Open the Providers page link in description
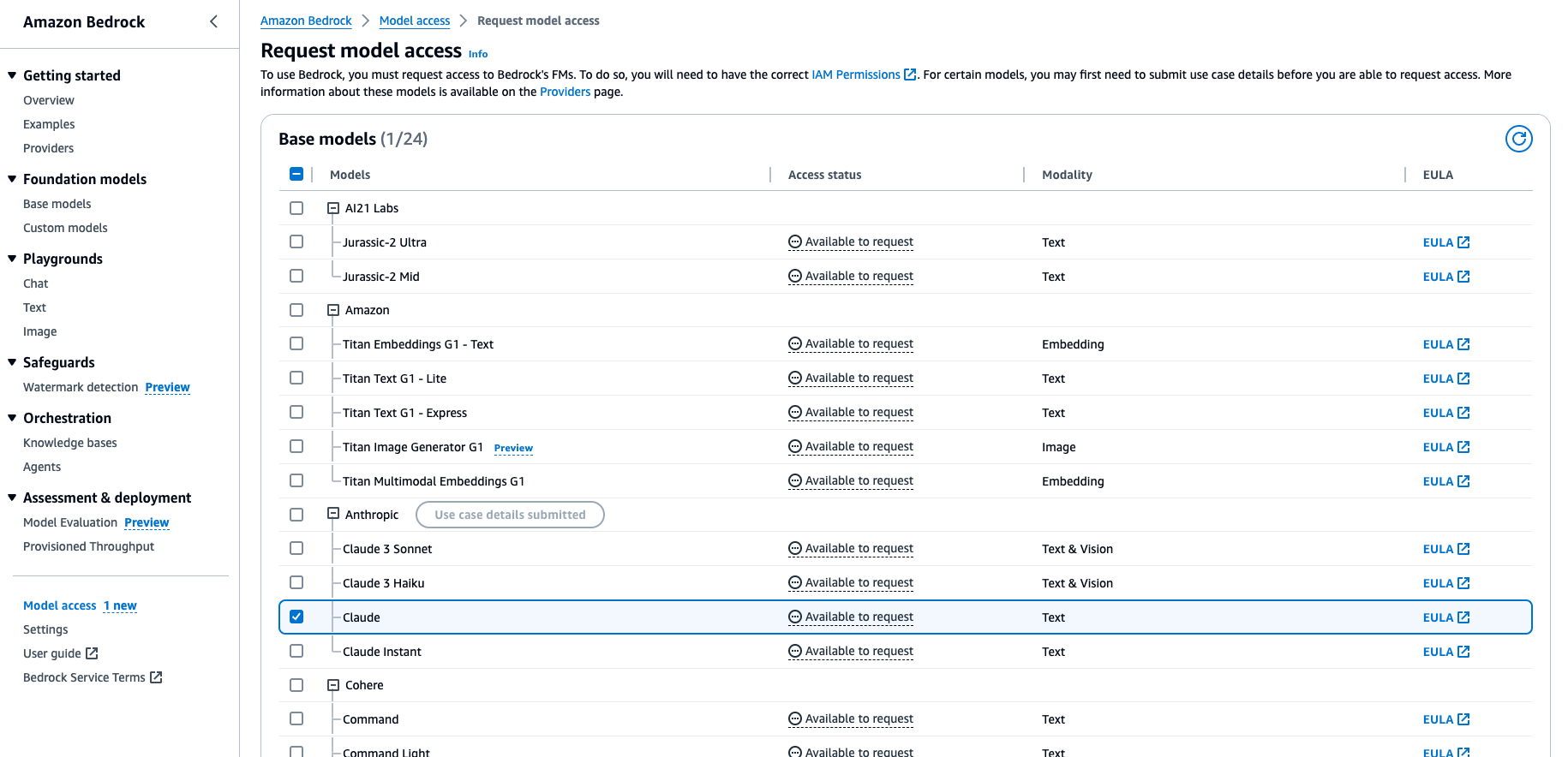1568x757 pixels. pos(566,92)
